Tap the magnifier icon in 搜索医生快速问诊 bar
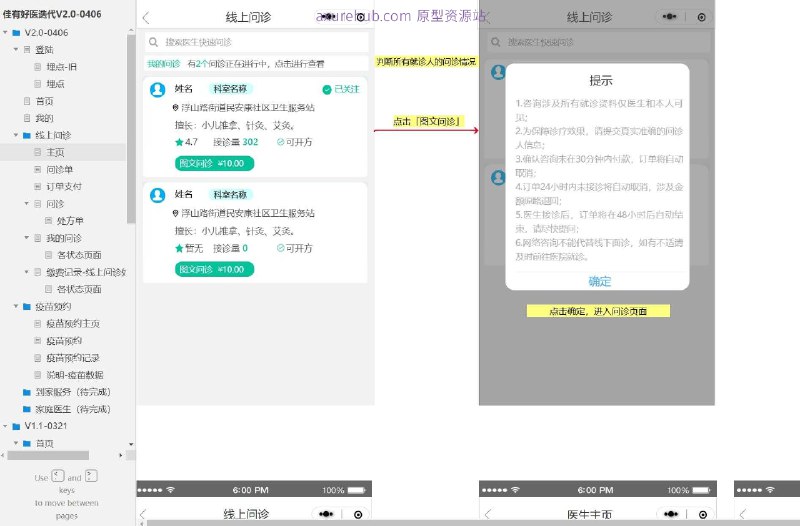Viewport: 800px width, 526px height. pos(153,42)
